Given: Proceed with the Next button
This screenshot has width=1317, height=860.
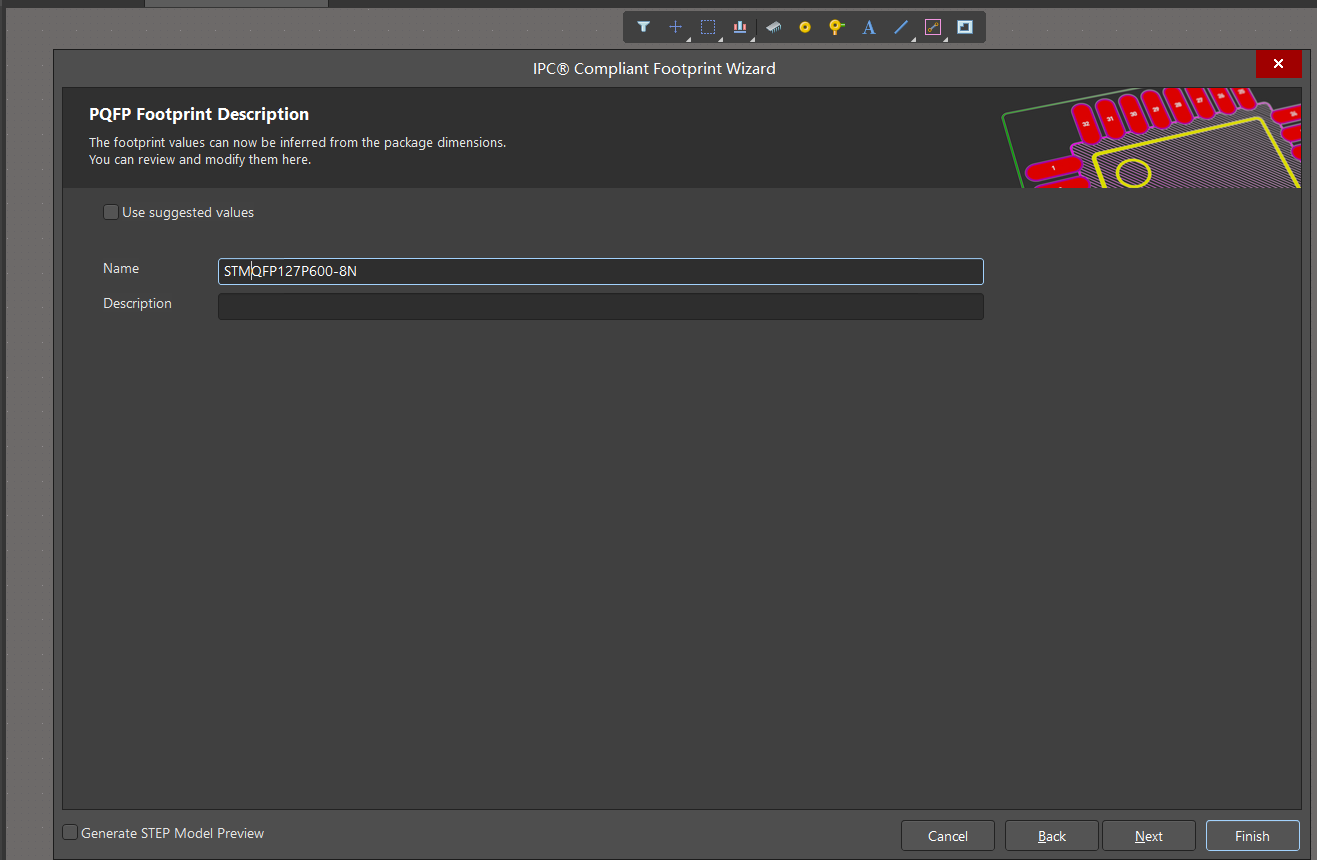Looking at the screenshot, I should coord(1149,836).
